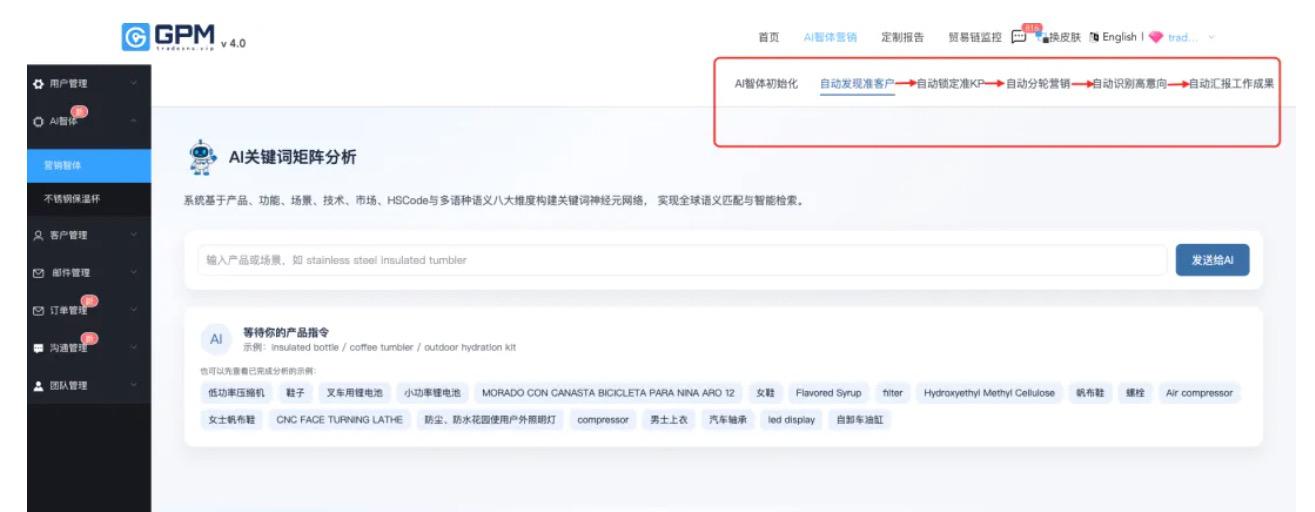Click the AI robot mascot icon
1315x512 pixels.
tap(203, 157)
